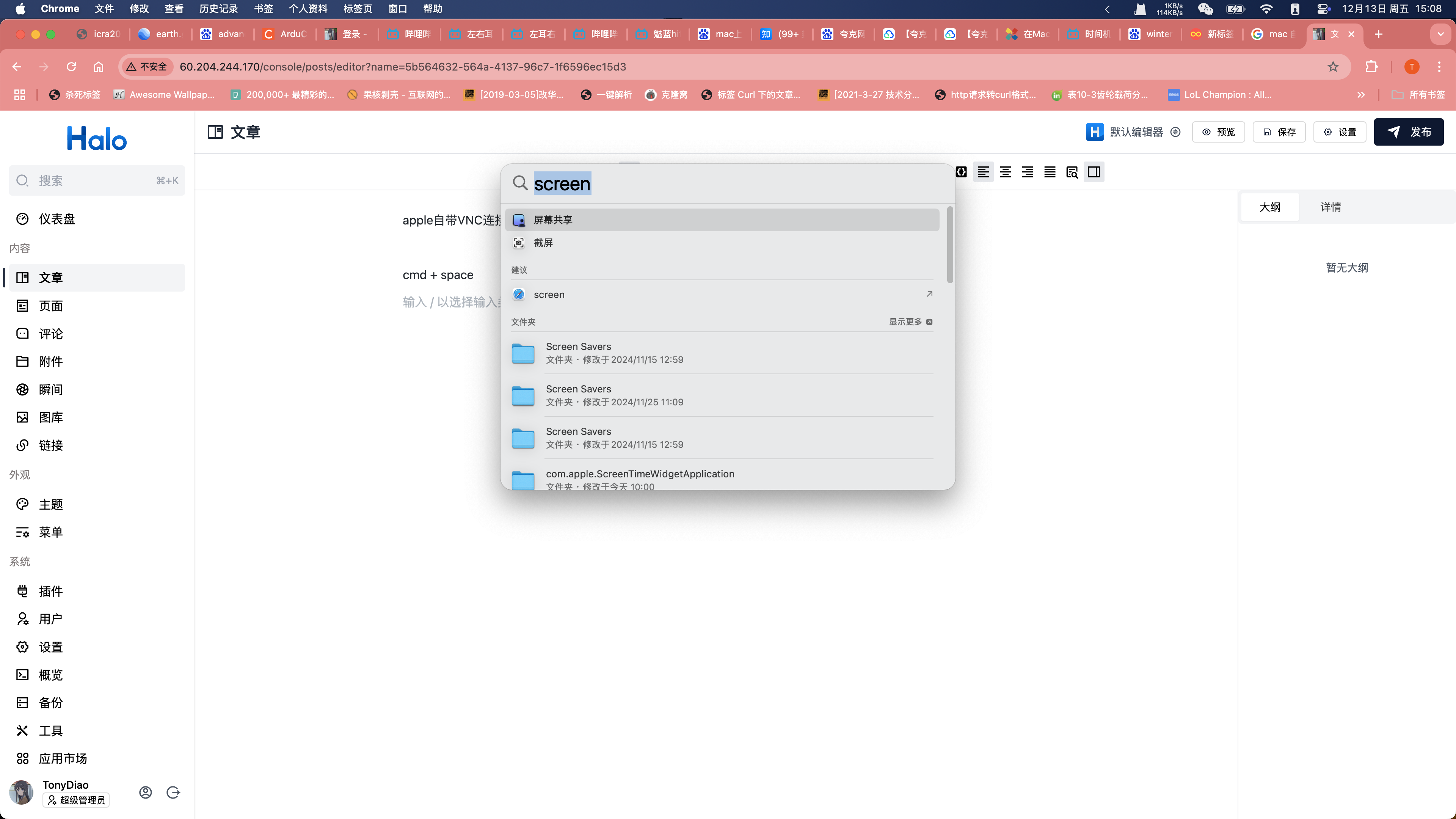Open the 附件 sidebar menu item
The image size is (1456, 819).
click(x=50, y=361)
